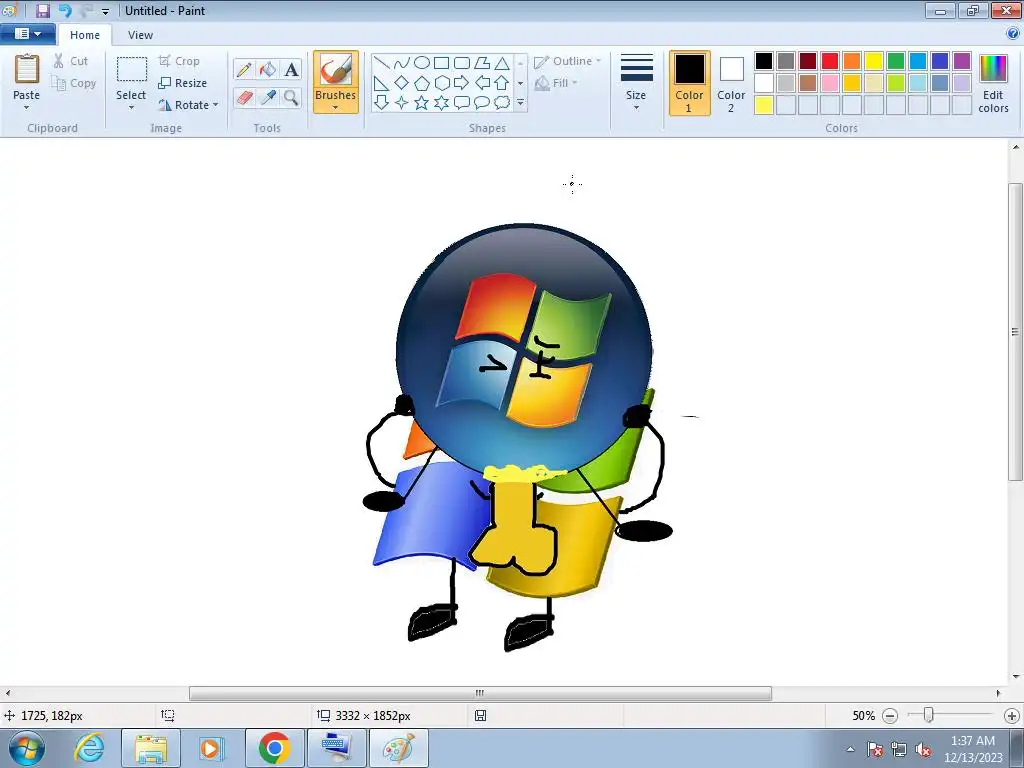Open the Paste dropdown arrow
Image resolution: width=1024 pixels, height=768 pixels.
point(27,108)
